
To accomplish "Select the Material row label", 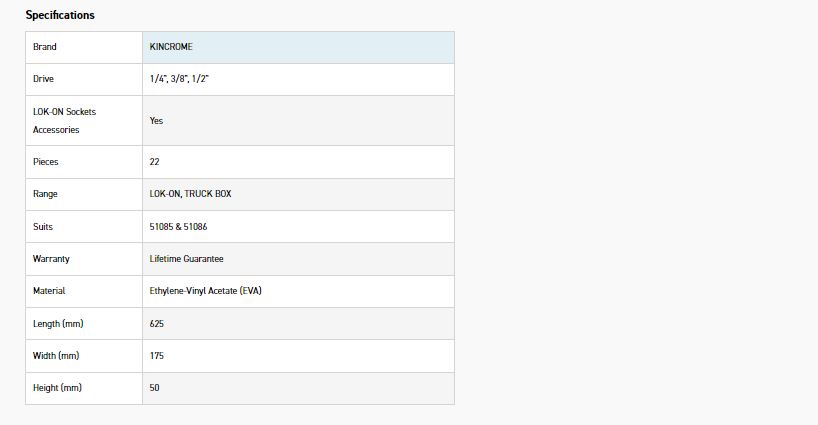I will [49, 291].
